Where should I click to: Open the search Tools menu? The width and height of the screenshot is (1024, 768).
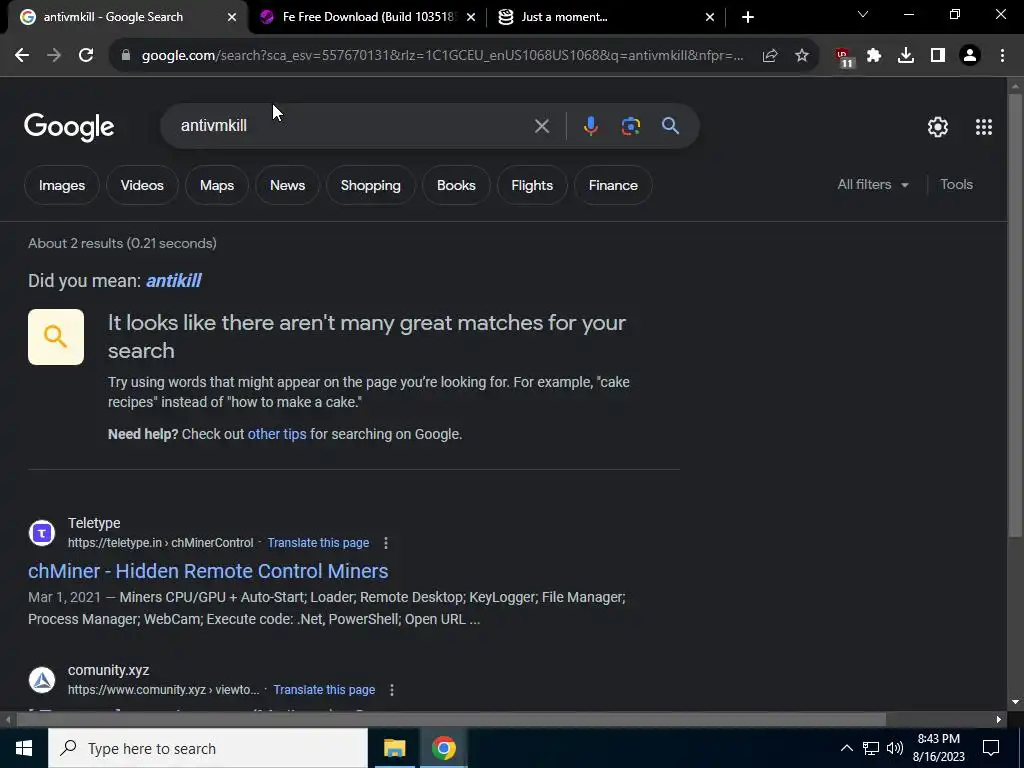[956, 185]
